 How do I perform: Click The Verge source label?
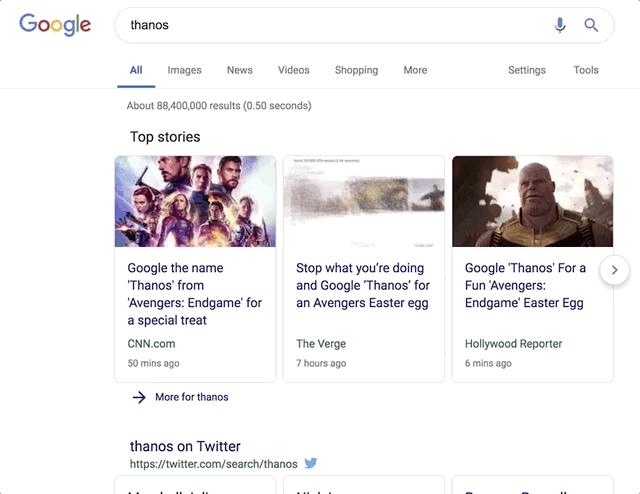tap(321, 344)
